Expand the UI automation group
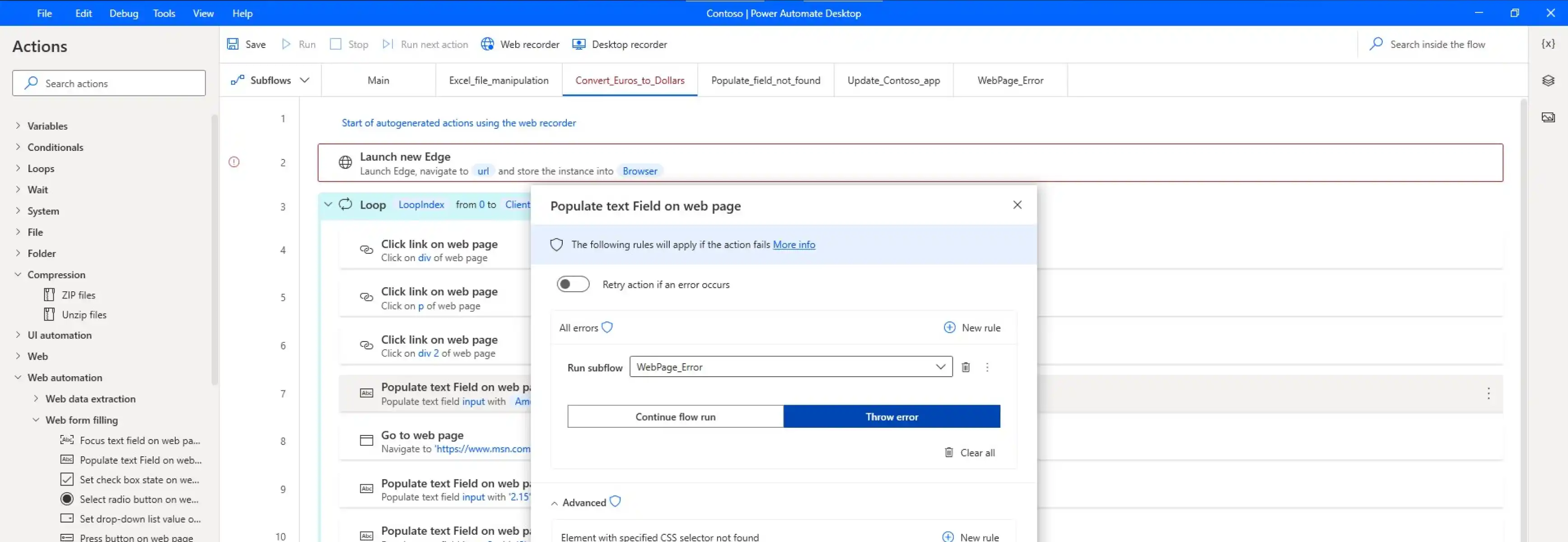The image size is (1568, 542). pyautogui.click(x=18, y=334)
